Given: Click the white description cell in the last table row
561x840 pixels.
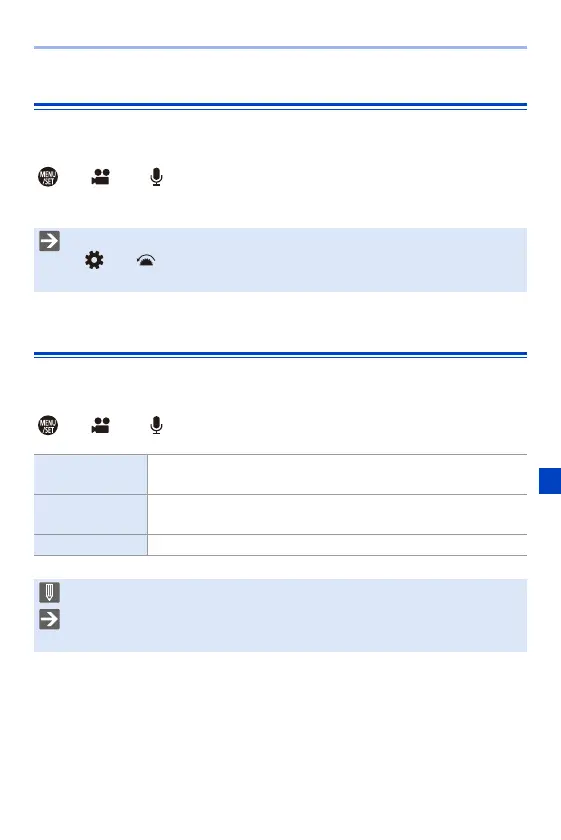Looking at the screenshot, I should coord(338,545).
